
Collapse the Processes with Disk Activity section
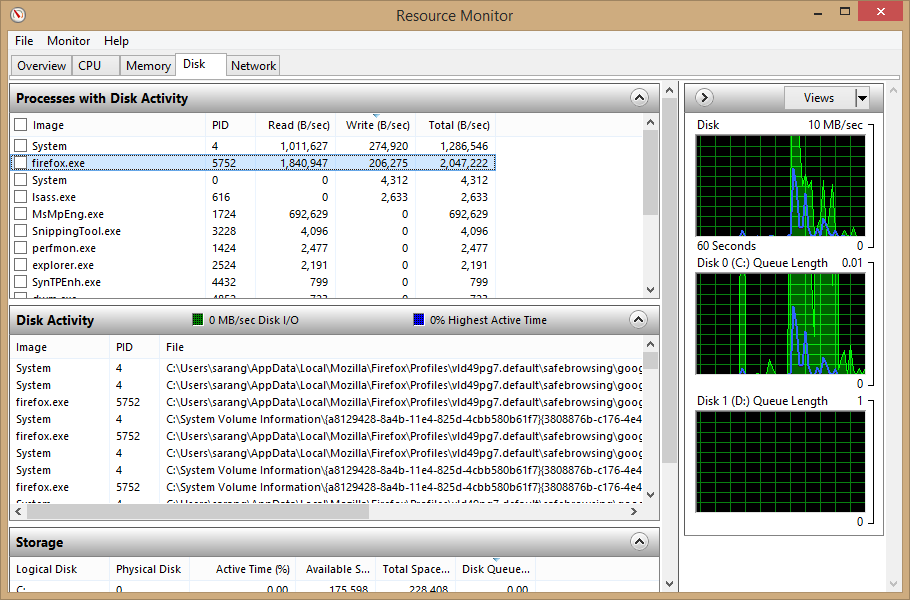click(x=639, y=97)
